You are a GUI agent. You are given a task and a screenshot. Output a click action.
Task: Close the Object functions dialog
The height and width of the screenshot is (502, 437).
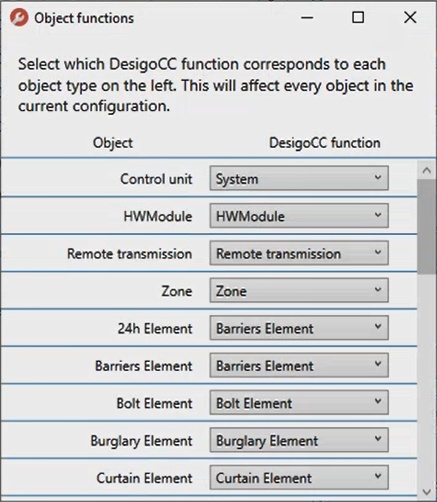(x=410, y=18)
